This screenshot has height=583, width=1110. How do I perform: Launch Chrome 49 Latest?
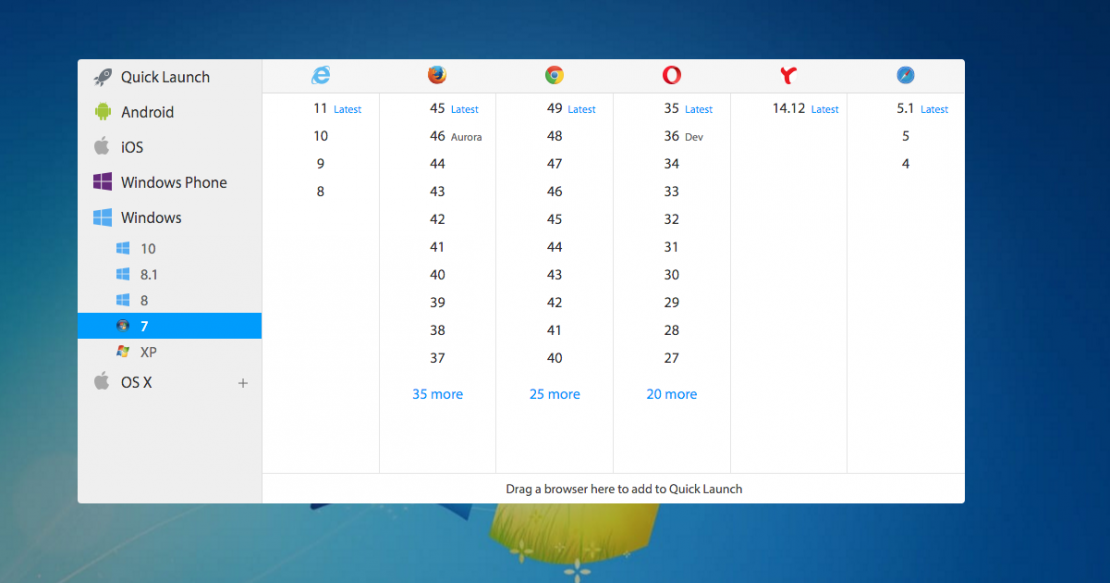tap(571, 108)
